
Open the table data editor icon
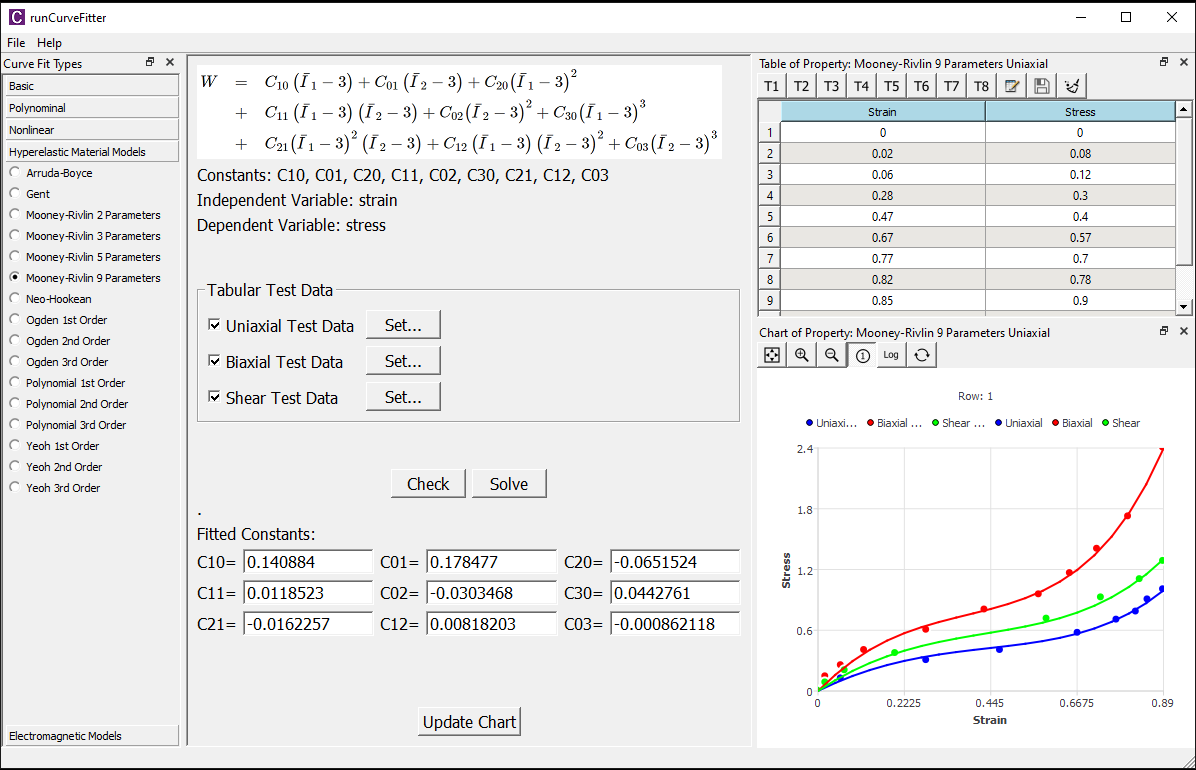tap(1011, 86)
